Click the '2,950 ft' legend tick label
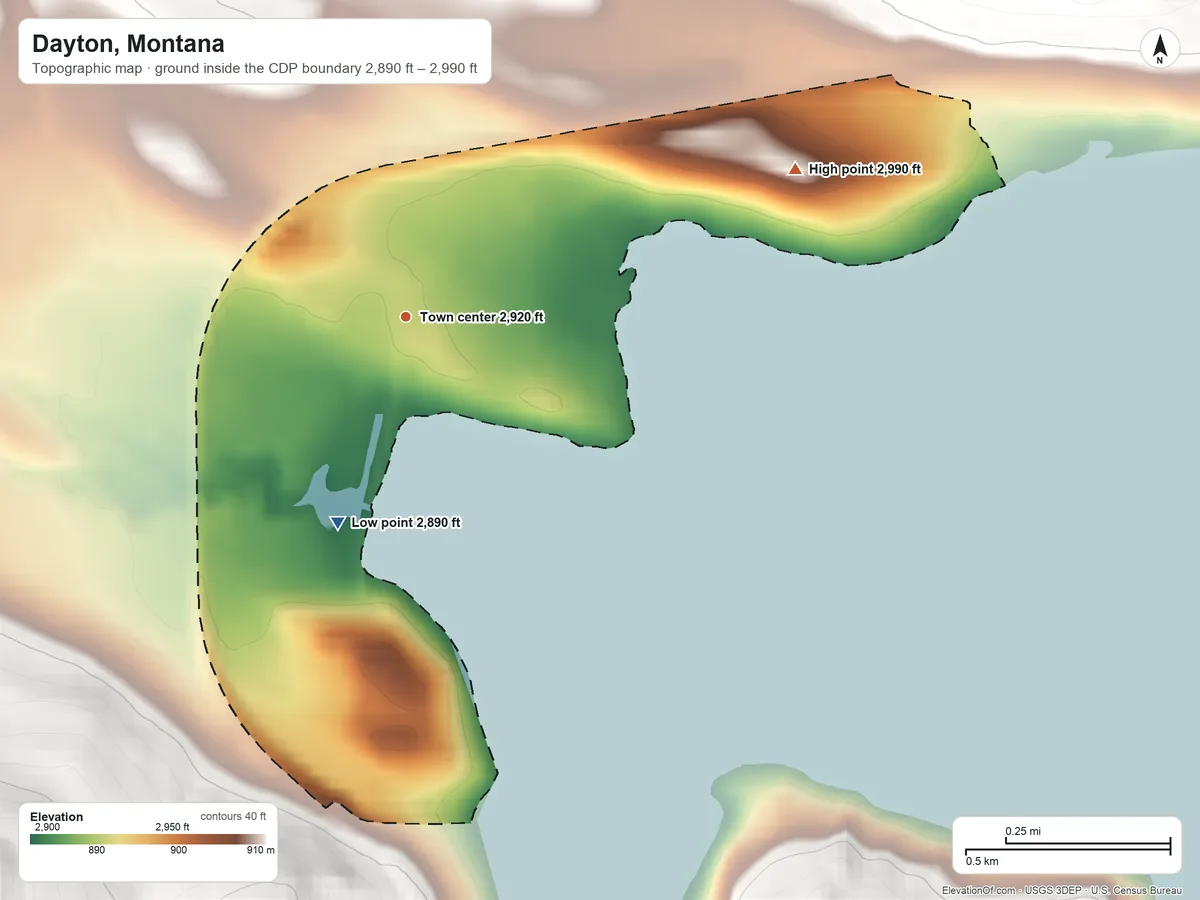The image size is (1200, 900). click(x=172, y=827)
